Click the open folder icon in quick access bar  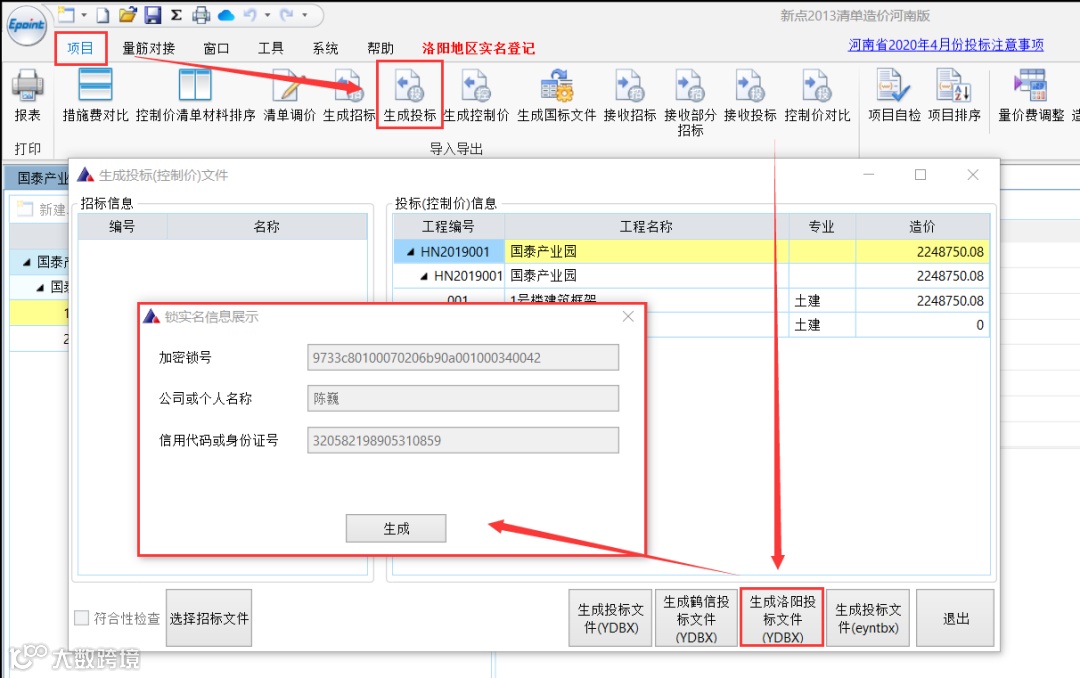[x=127, y=14]
